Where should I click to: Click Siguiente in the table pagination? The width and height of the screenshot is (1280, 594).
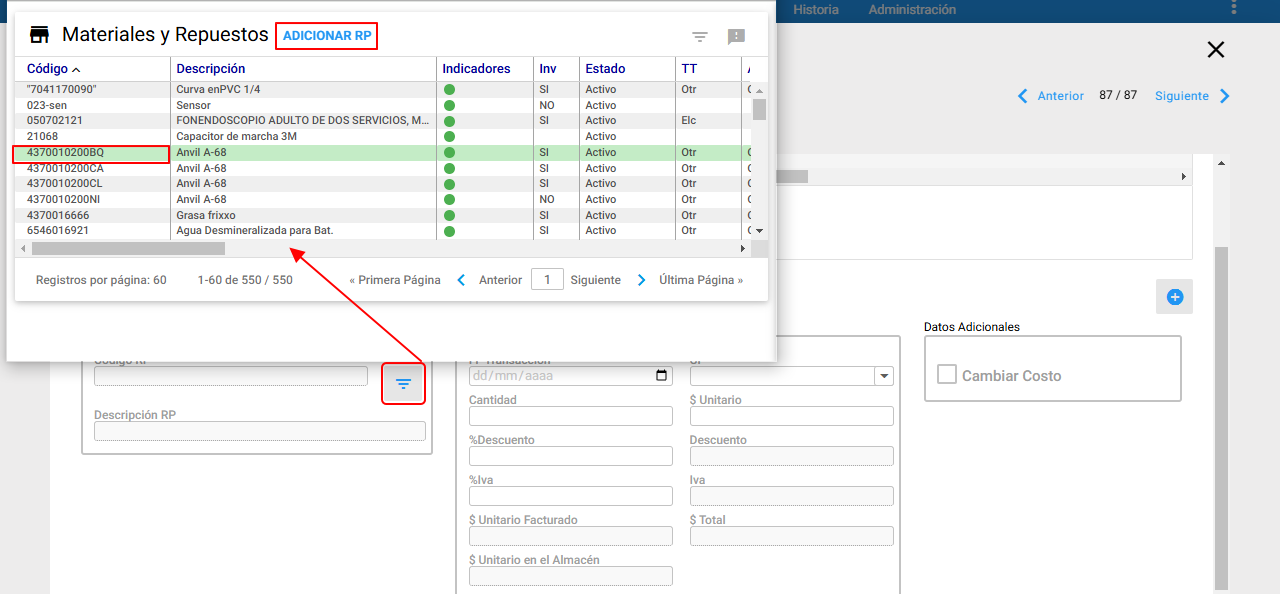click(x=596, y=280)
